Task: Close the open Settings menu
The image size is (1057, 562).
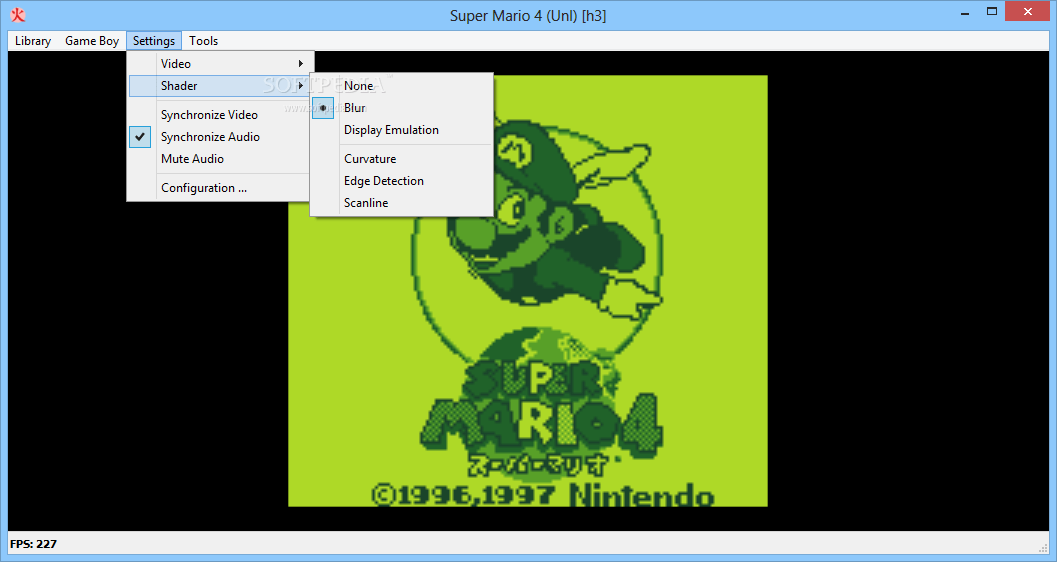Action: tap(154, 40)
